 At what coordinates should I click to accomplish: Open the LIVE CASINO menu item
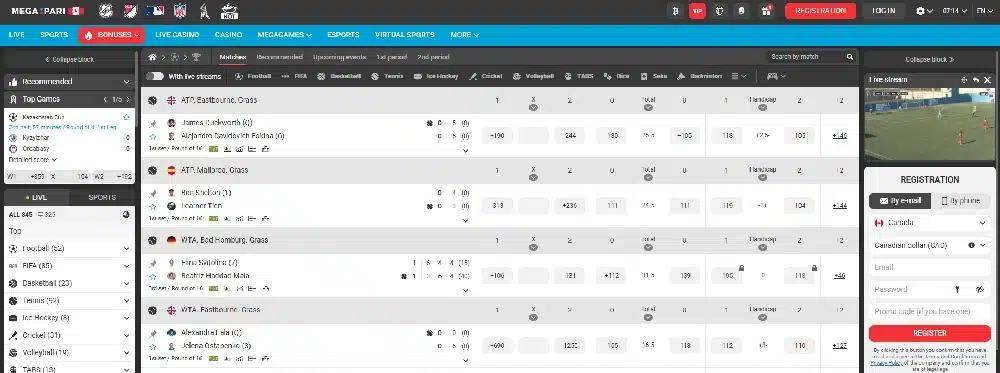coord(177,34)
